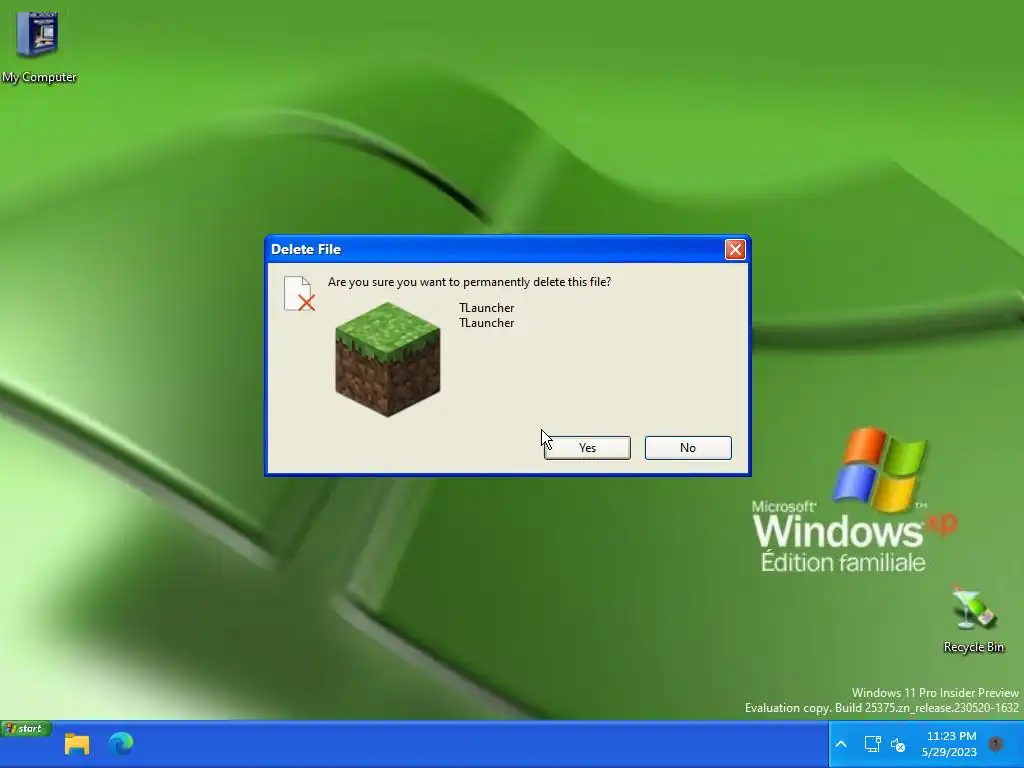Click the muted volume tray icon
The height and width of the screenshot is (768, 1024).
click(899, 744)
